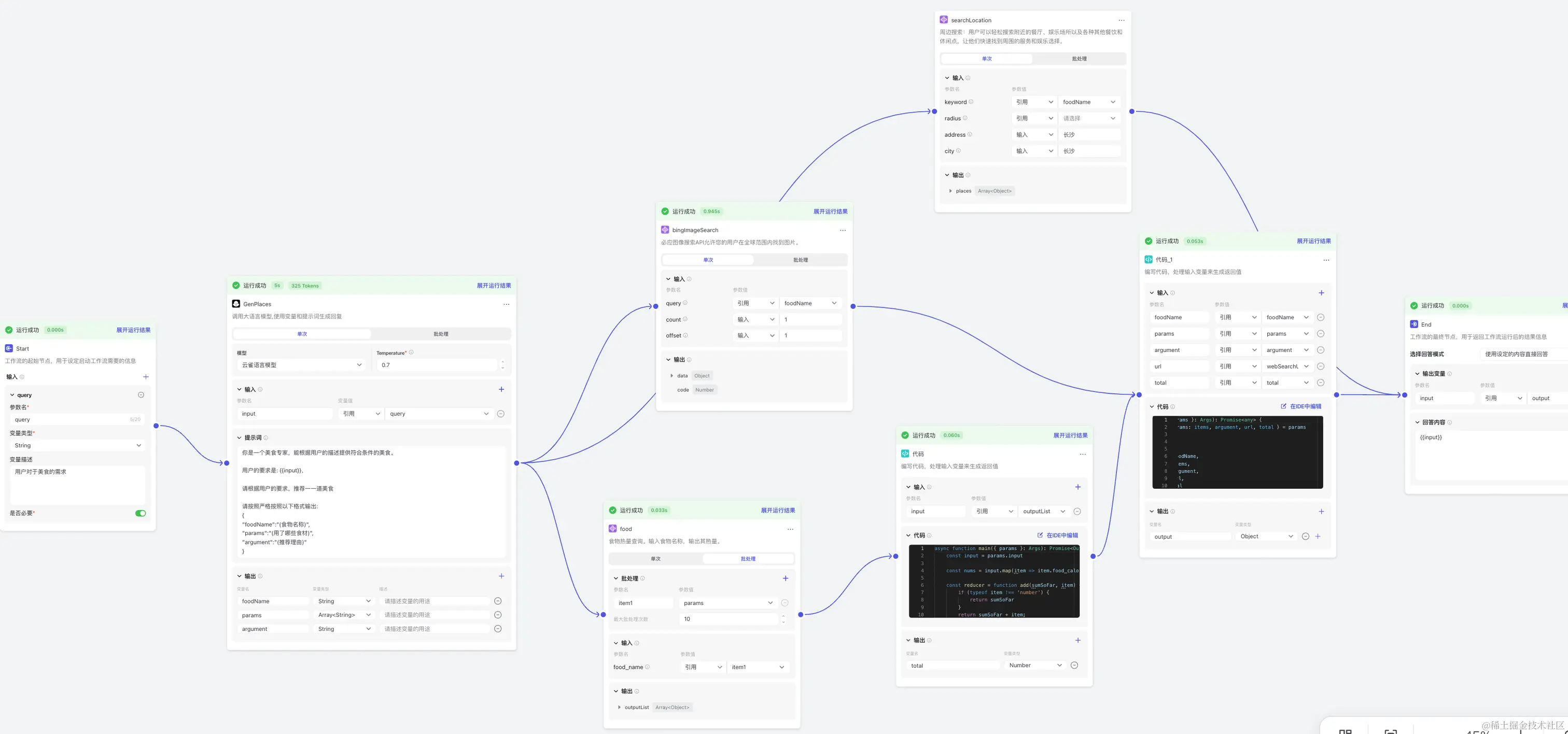Expand the places output in searchLocation
1568x734 pixels.
coord(950,191)
